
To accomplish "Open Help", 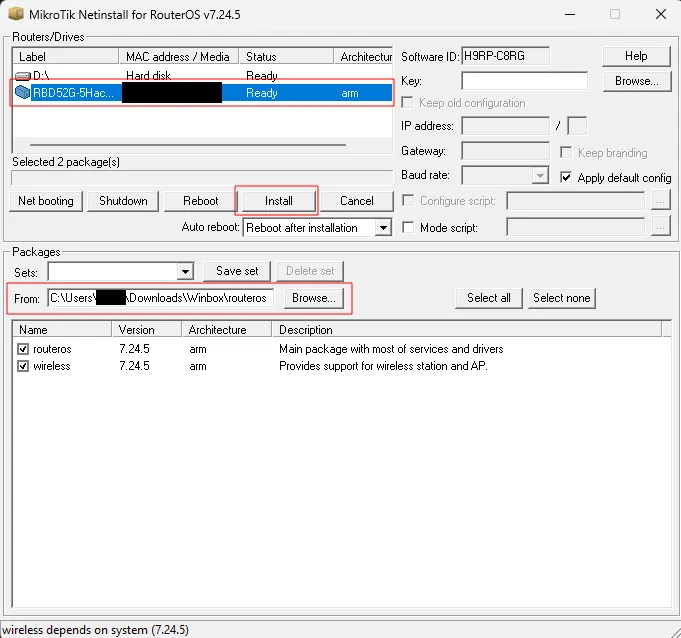I will click(636, 56).
